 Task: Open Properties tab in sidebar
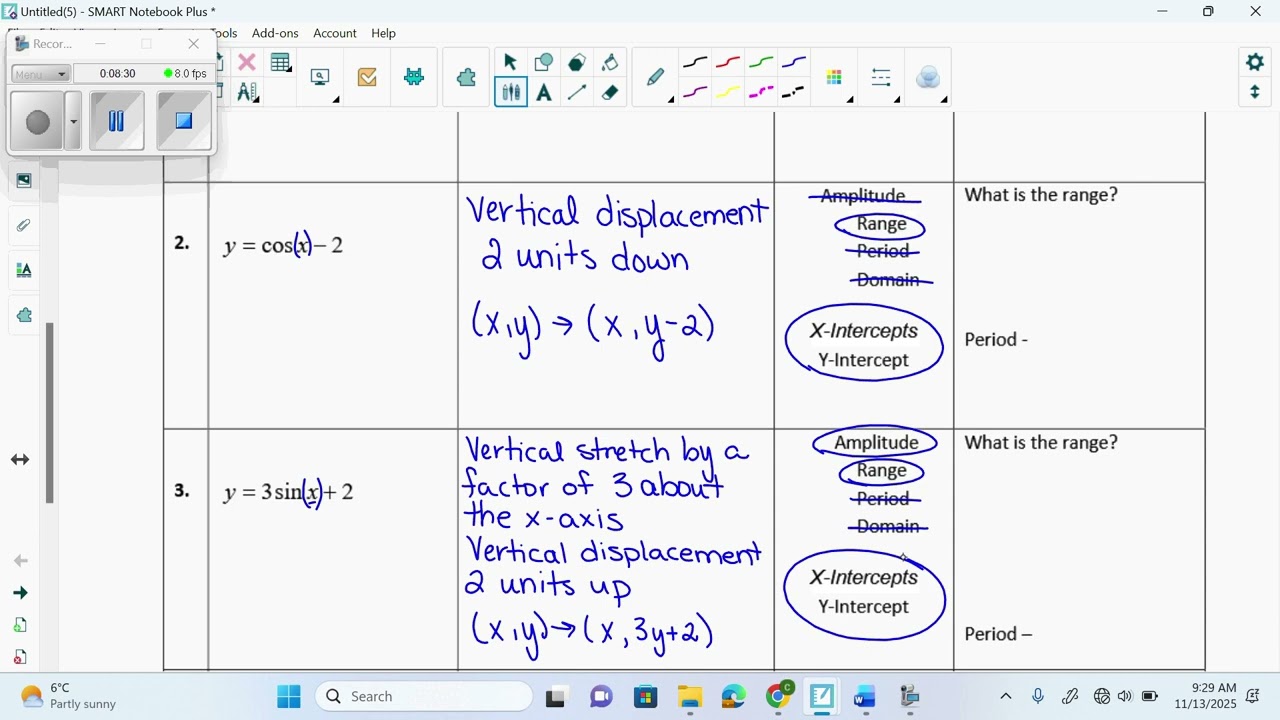click(24, 270)
